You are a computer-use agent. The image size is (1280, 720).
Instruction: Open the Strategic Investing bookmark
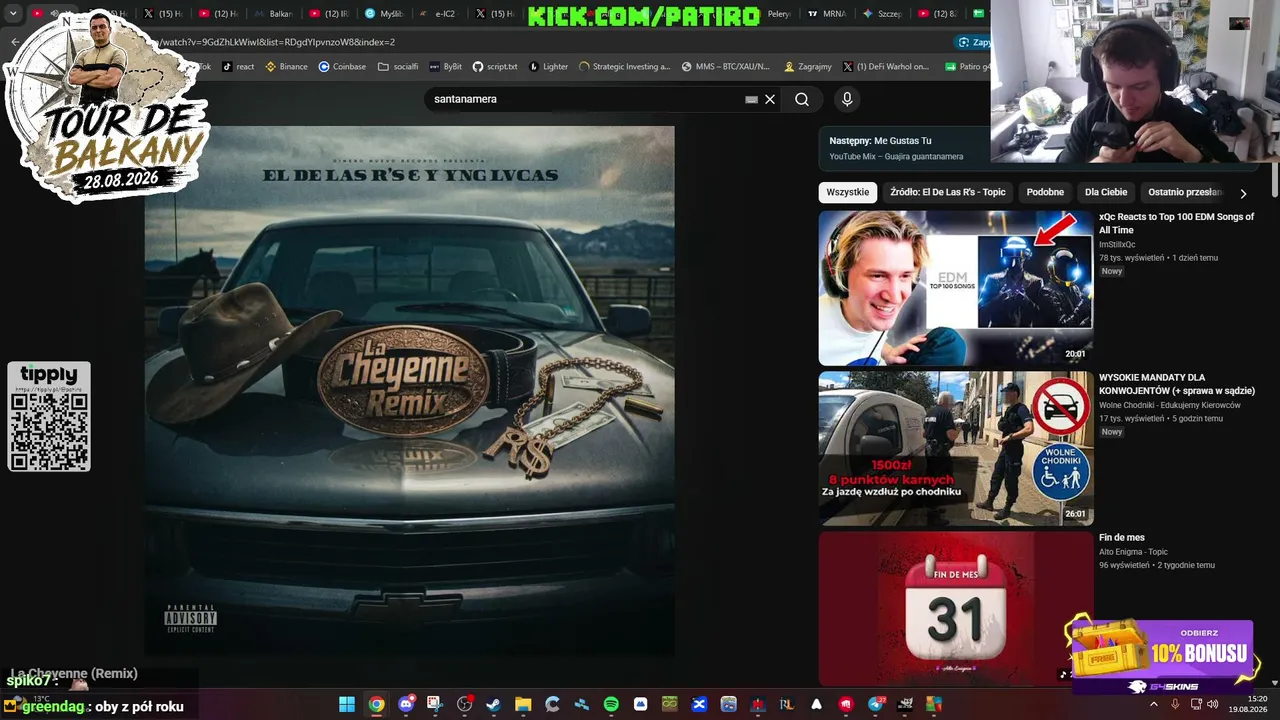(x=625, y=67)
